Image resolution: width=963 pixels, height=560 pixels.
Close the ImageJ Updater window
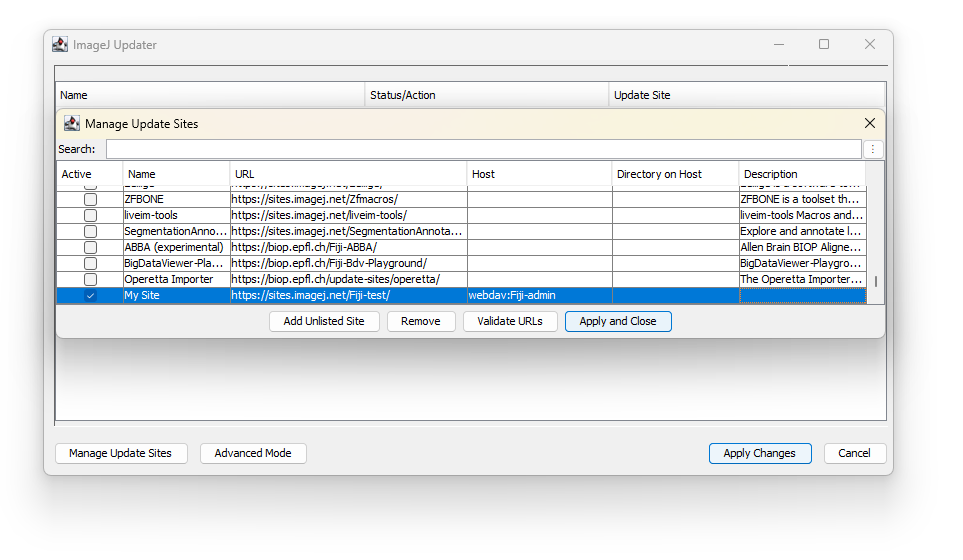[x=870, y=44]
